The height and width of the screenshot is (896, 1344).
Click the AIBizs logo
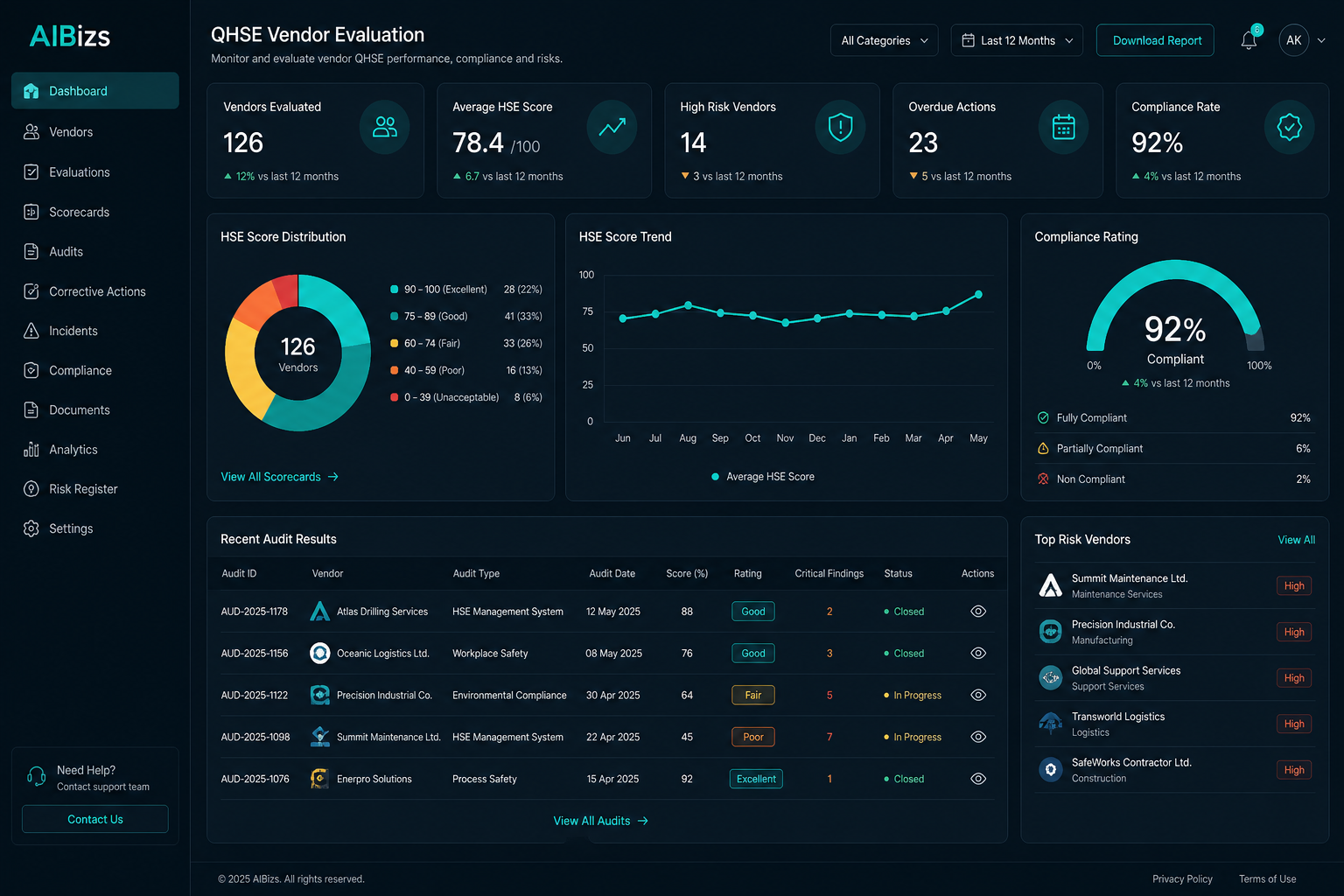click(x=70, y=36)
